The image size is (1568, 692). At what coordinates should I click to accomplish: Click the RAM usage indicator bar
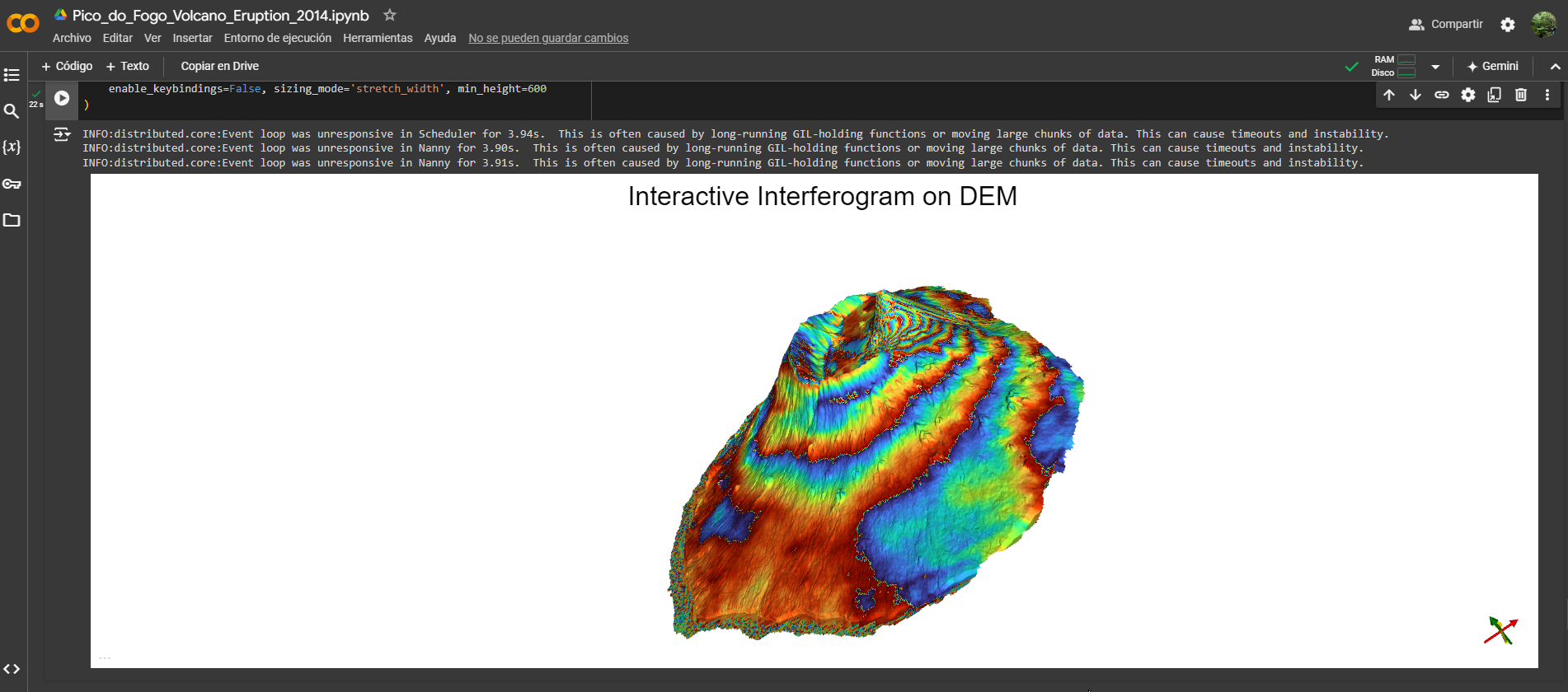1406,60
